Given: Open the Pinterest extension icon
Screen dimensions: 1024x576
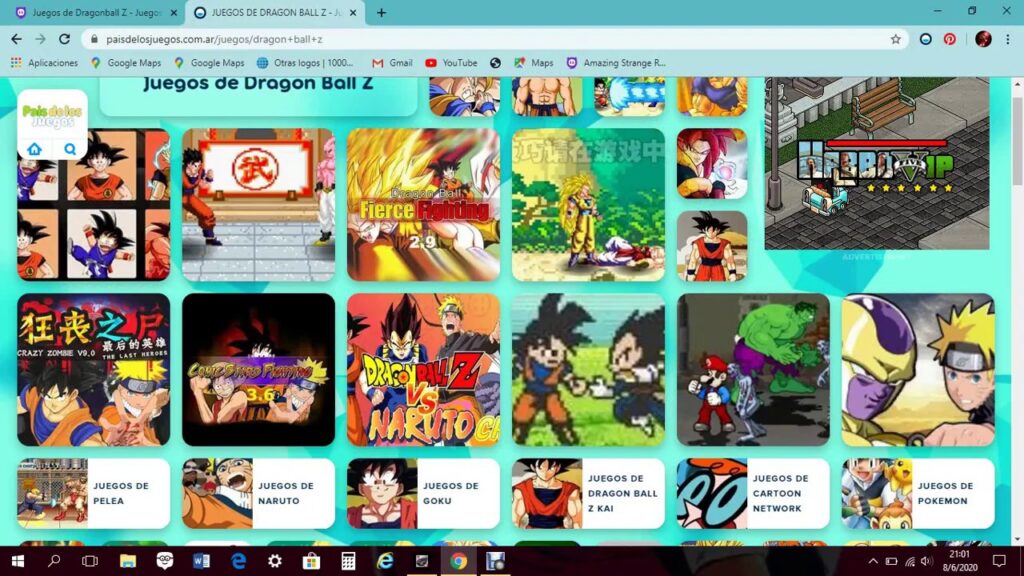Looking at the screenshot, I should [949, 39].
